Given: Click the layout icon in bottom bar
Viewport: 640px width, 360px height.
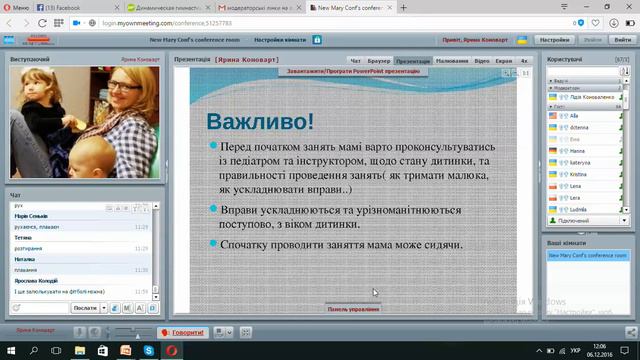Looking at the screenshot, I should click(x=220, y=333).
